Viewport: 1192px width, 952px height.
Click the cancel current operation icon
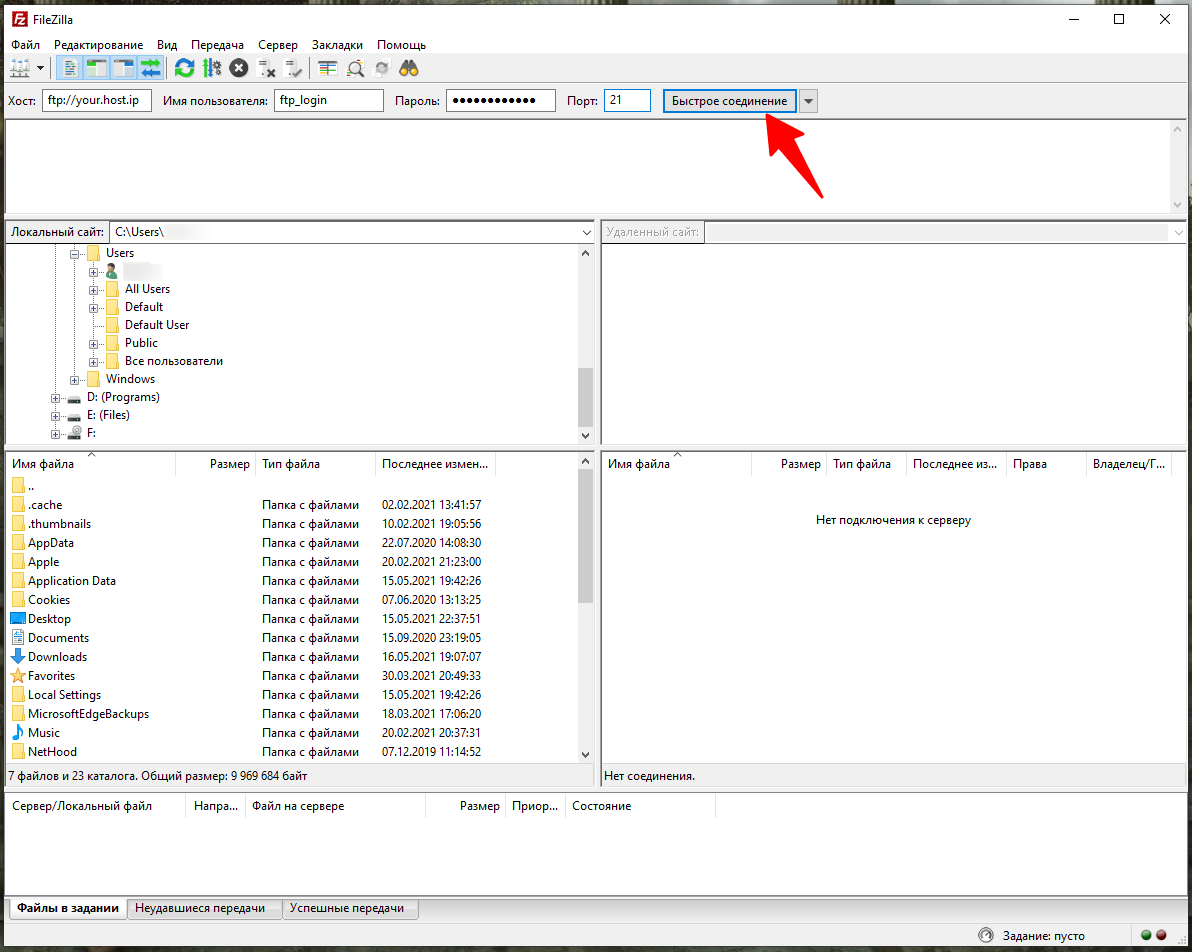[238, 68]
